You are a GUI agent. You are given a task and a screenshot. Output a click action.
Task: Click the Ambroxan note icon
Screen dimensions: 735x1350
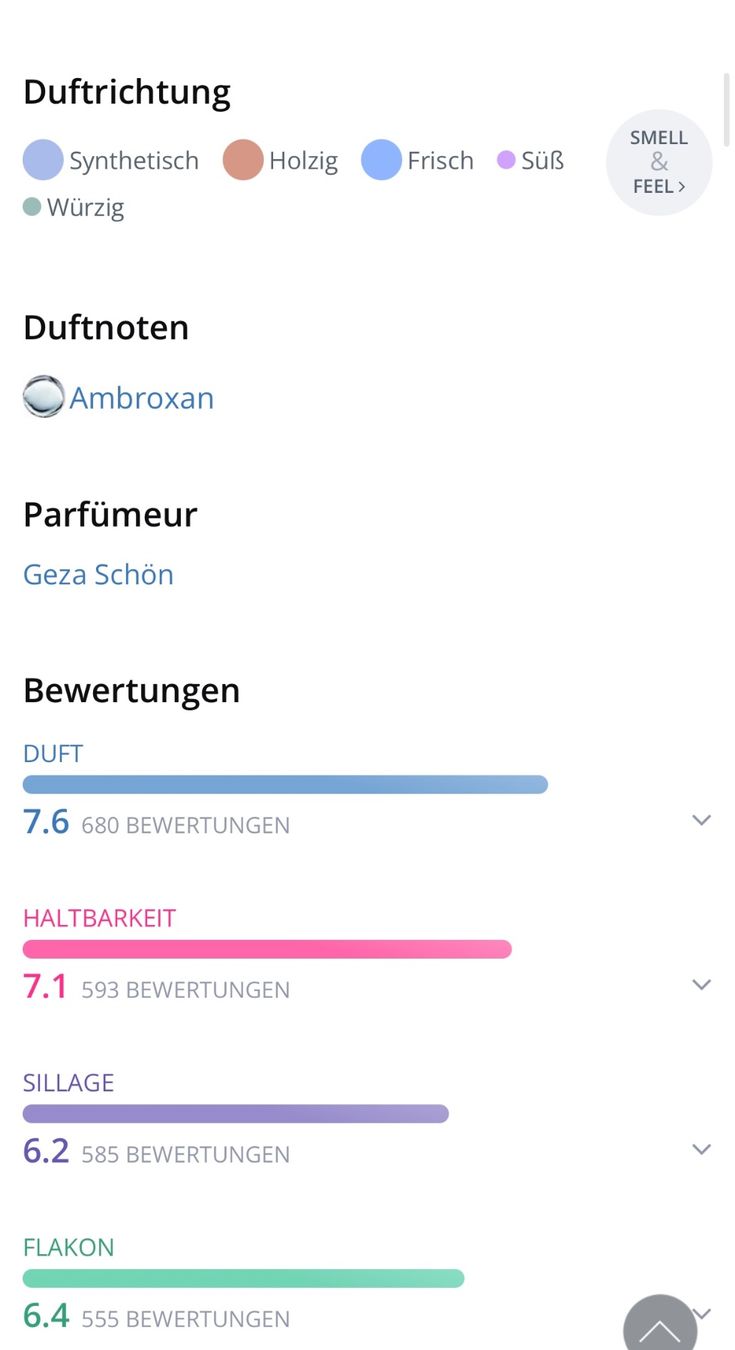43,397
